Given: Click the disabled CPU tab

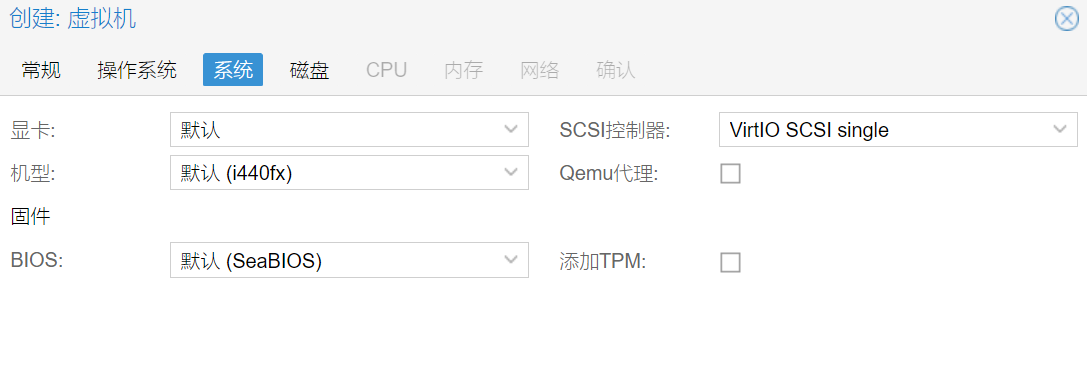Looking at the screenshot, I should click(x=386, y=70).
